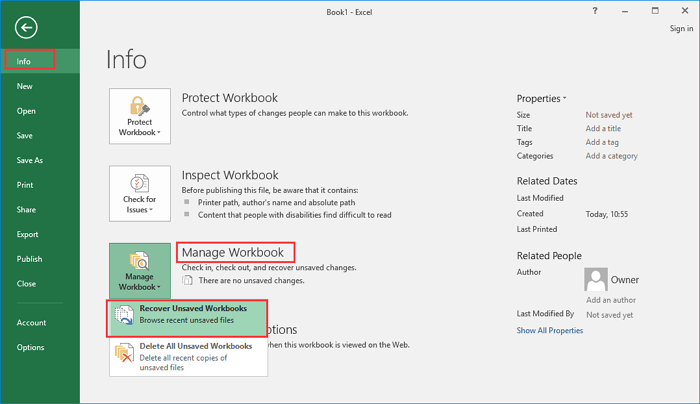Go to the Export tab
The image size is (700, 404).
pos(27,234)
